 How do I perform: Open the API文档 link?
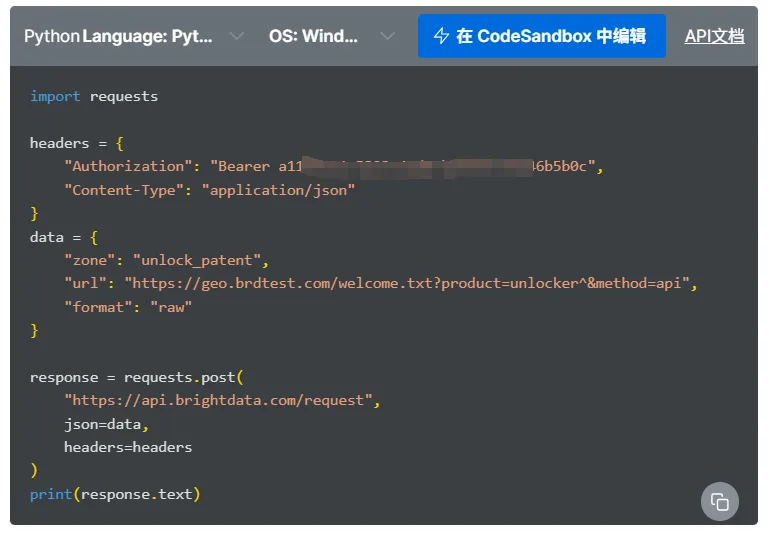pos(714,36)
